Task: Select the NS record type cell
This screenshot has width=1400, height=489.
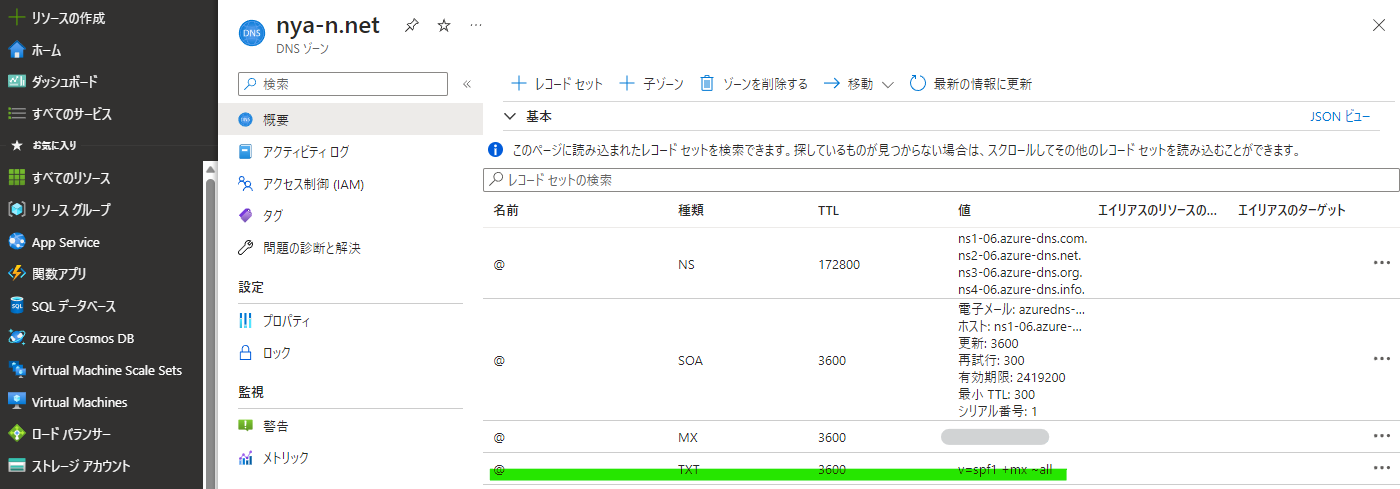Action: click(687, 265)
